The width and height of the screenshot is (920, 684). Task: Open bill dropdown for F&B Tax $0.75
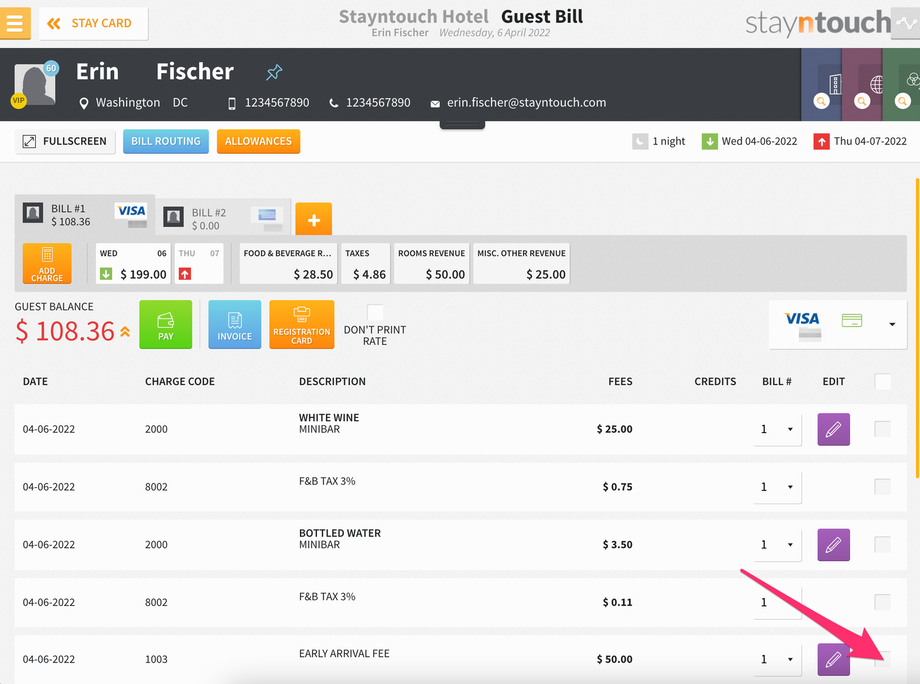pos(777,487)
